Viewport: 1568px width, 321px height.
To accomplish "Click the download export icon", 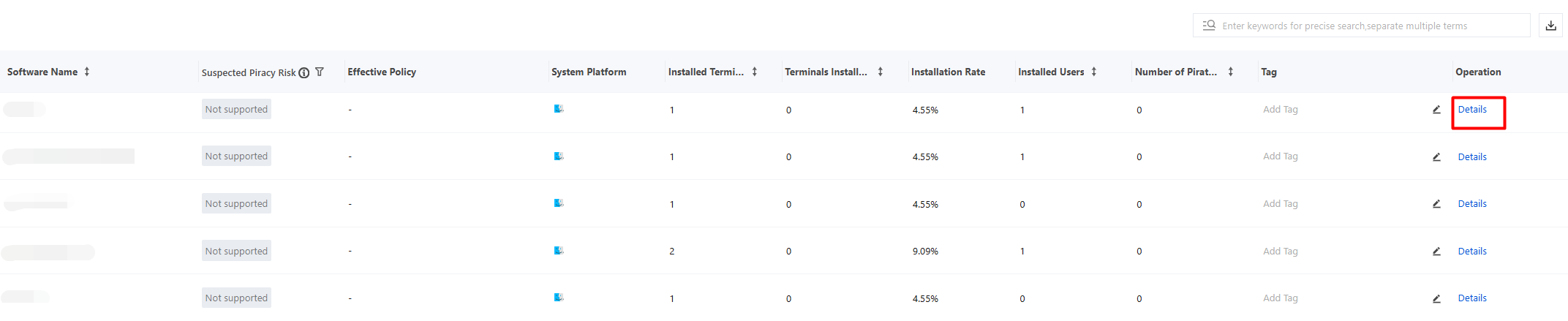I will click(x=1550, y=26).
